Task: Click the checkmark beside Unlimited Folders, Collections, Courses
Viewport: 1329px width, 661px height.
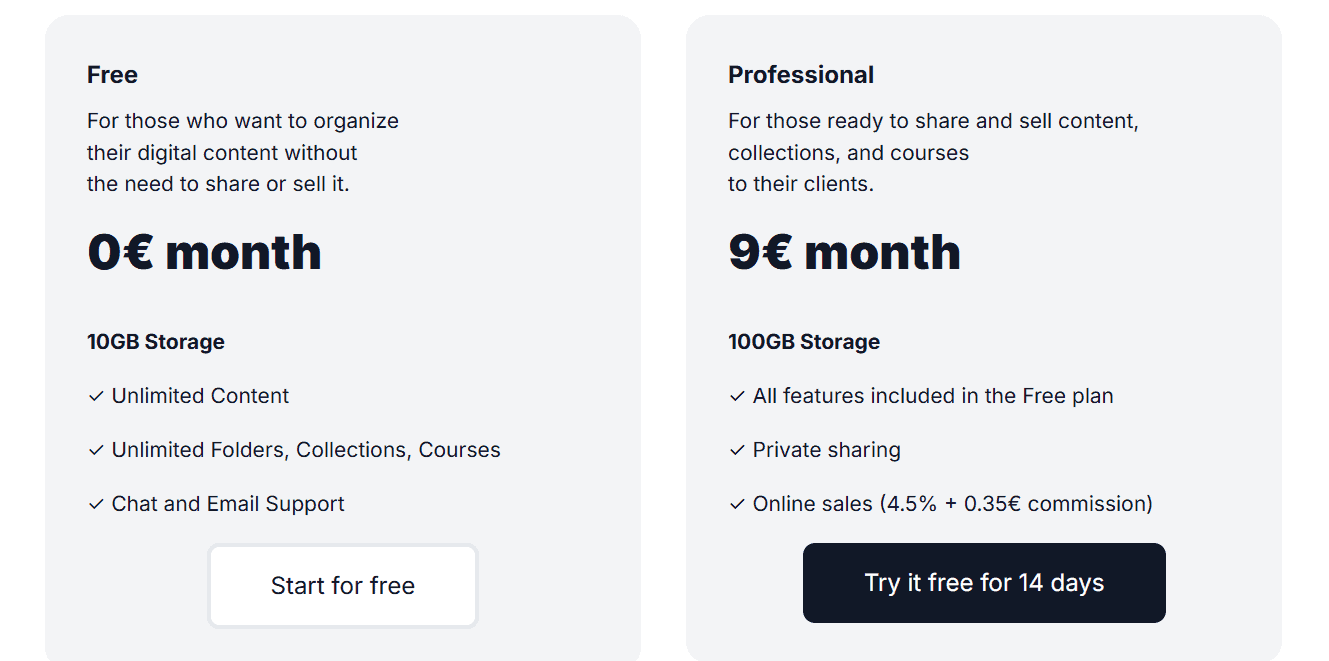Action: [x=94, y=450]
